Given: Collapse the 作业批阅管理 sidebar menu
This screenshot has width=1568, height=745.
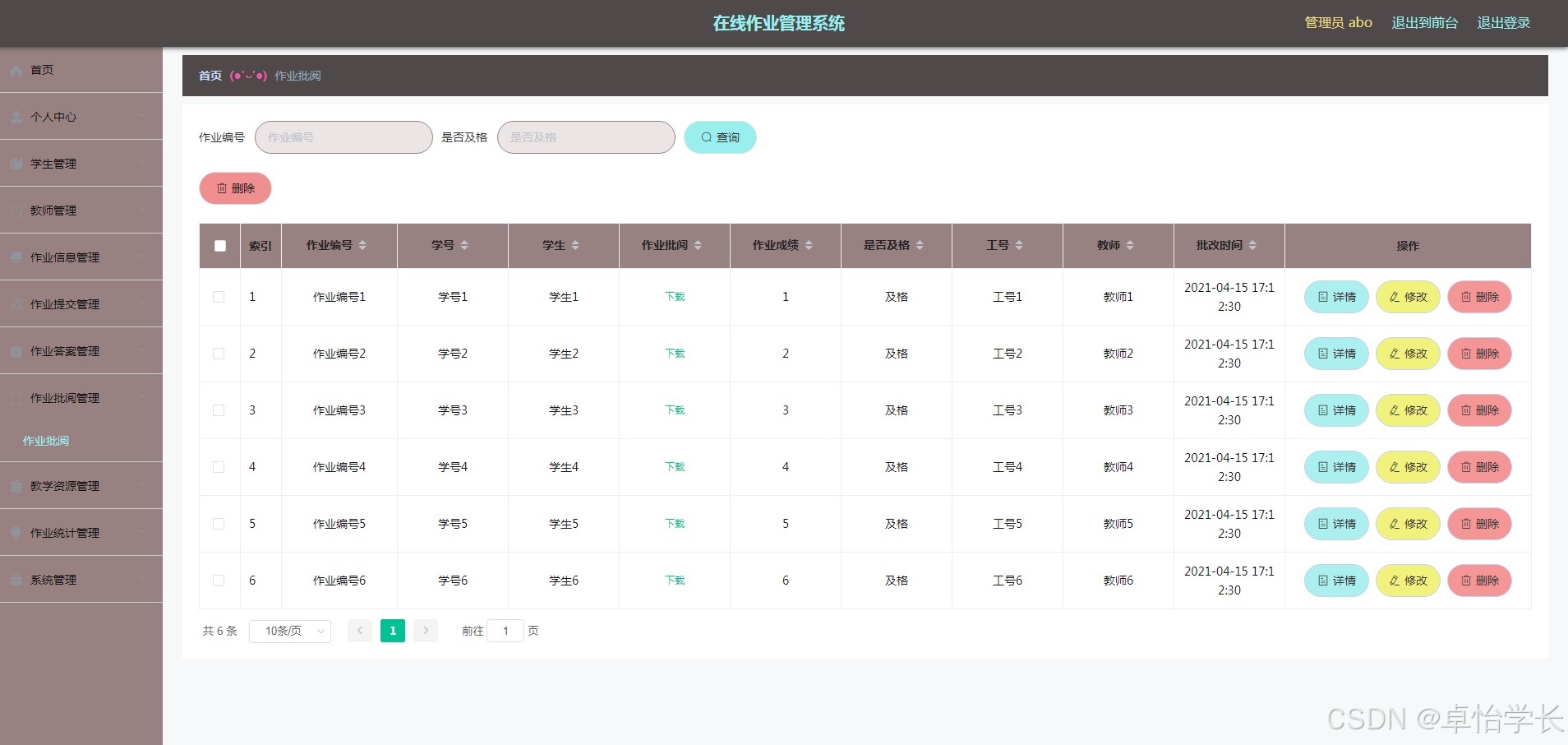Looking at the screenshot, I should (x=81, y=398).
